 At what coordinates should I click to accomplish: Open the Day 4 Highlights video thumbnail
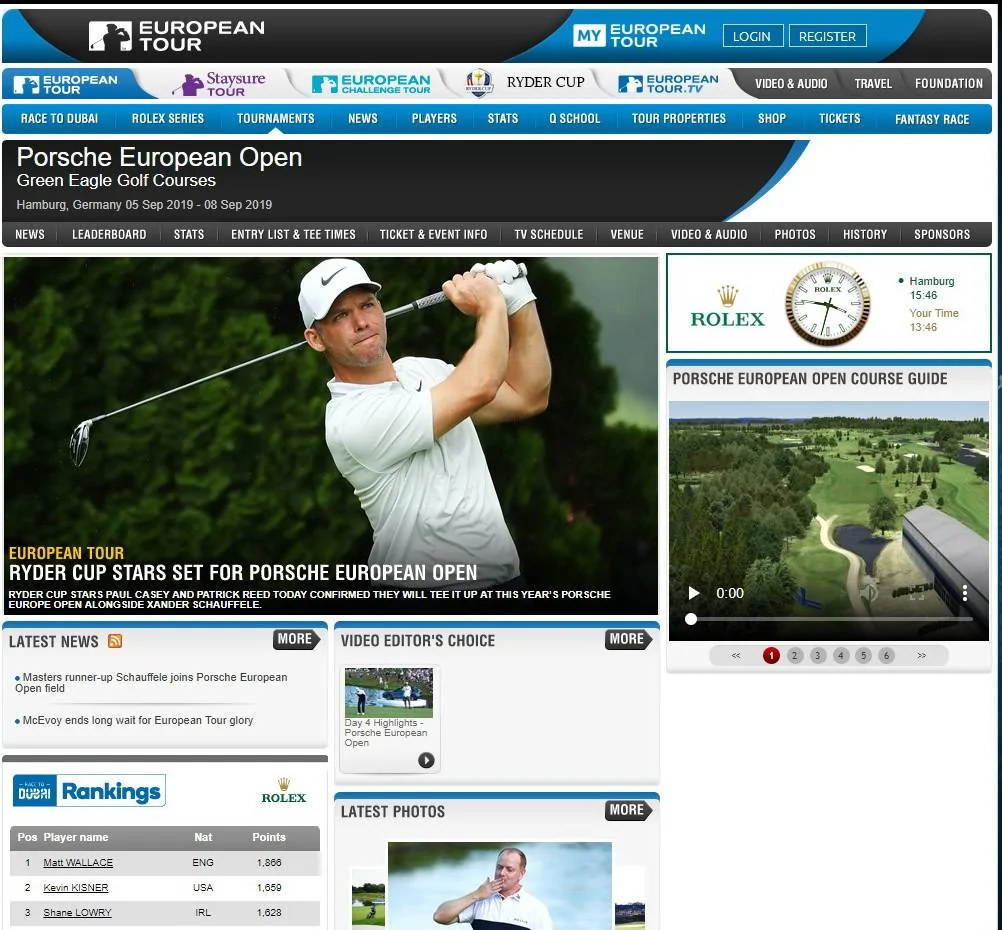[389, 692]
